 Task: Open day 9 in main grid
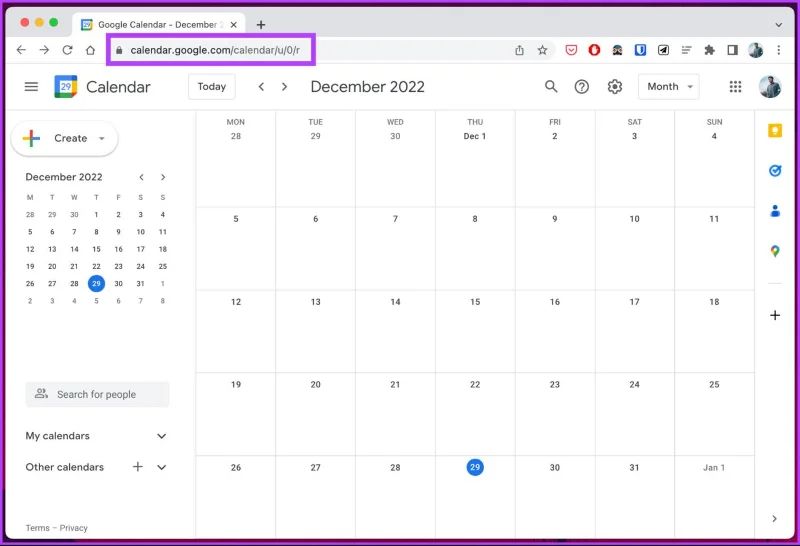pyautogui.click(x=555, y=219)
